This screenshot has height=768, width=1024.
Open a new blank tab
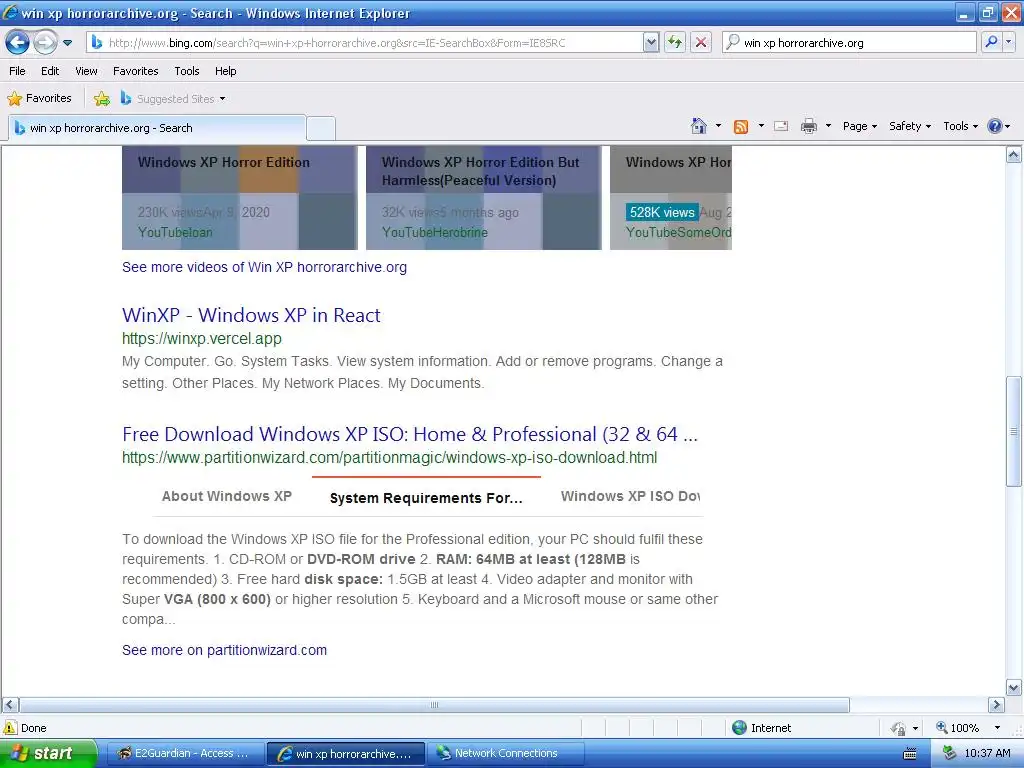[321, 129]
